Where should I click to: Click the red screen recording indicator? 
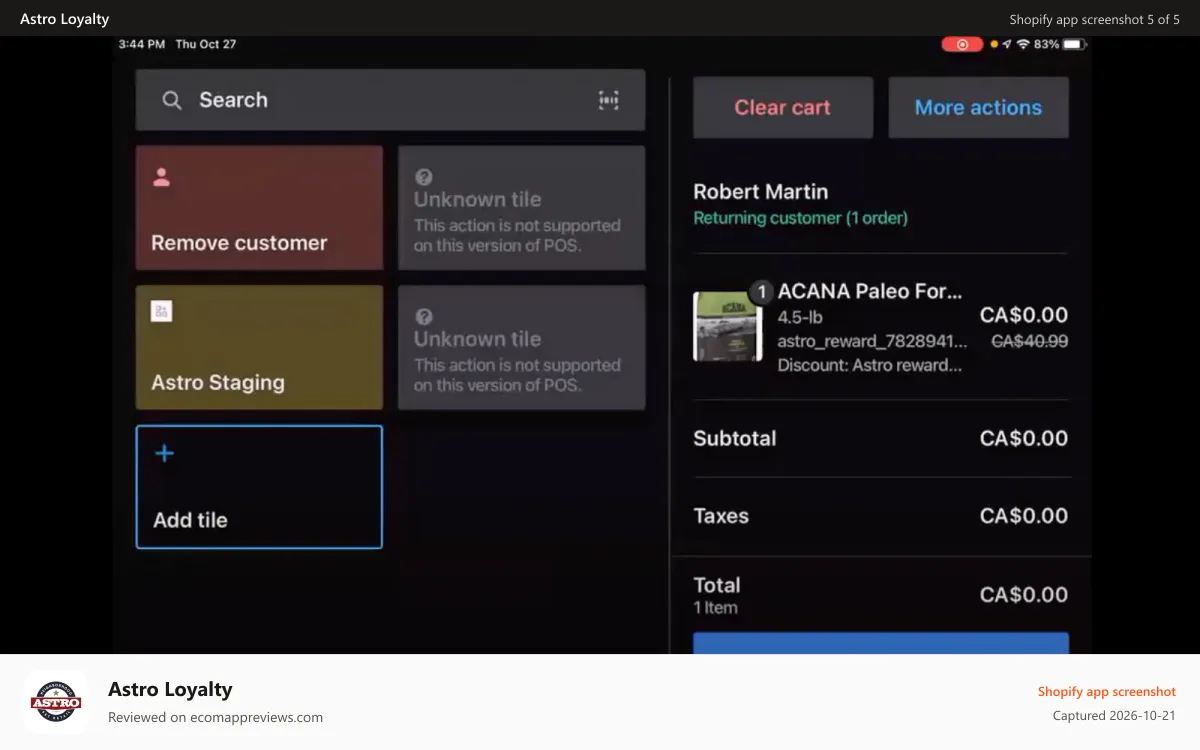[x=962, y=44]
